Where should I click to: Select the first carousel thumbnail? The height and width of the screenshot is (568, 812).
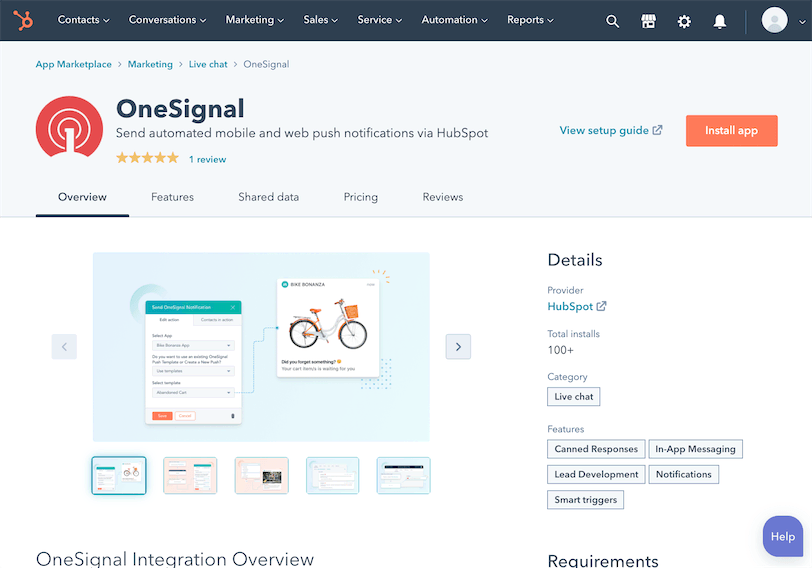(119, 475)
